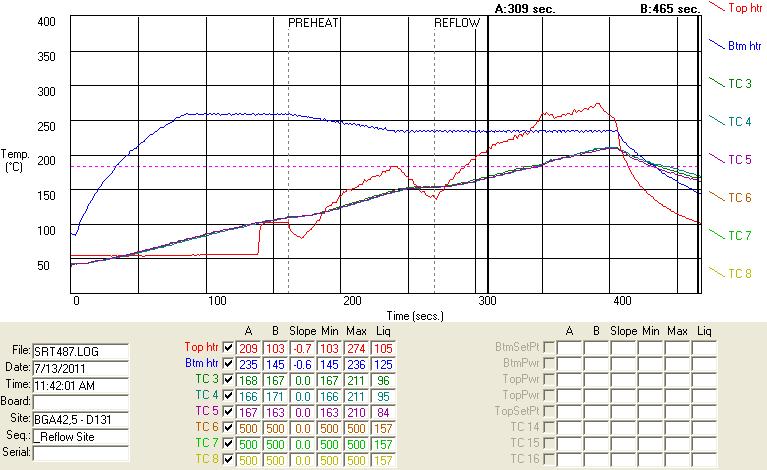The width and height of the screenshot is (767, 470).
Task: Click the Time field showing 11:42:01 AM
Action: [81, 385]
